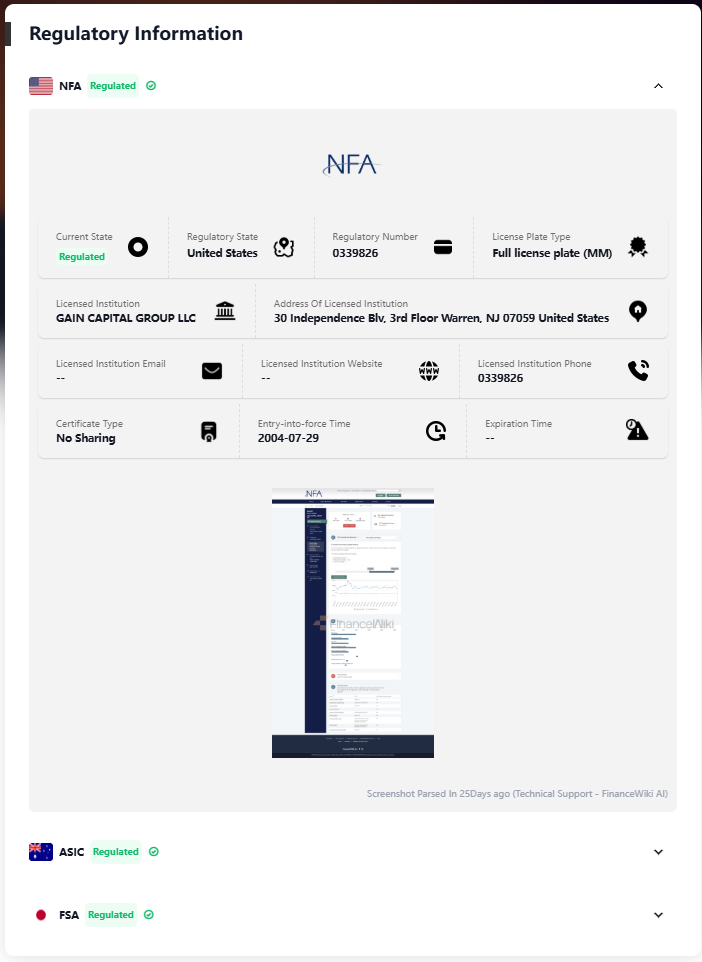Screen dimensions: 702x962
Task: Click the Japan flag icon beside FSA
Action: [x=41, y=915]
